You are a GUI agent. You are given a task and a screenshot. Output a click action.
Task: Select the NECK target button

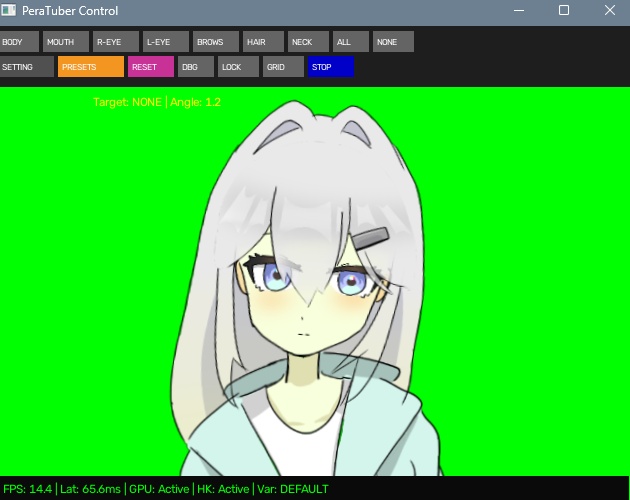click(308, 42)
